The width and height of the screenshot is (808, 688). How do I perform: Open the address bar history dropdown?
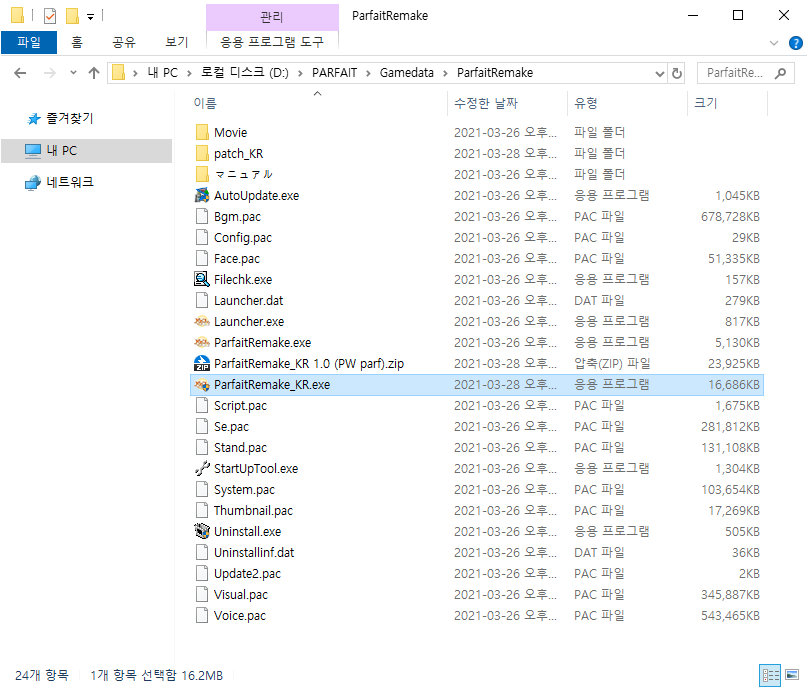pyautogui.click(x=660, y=73)
